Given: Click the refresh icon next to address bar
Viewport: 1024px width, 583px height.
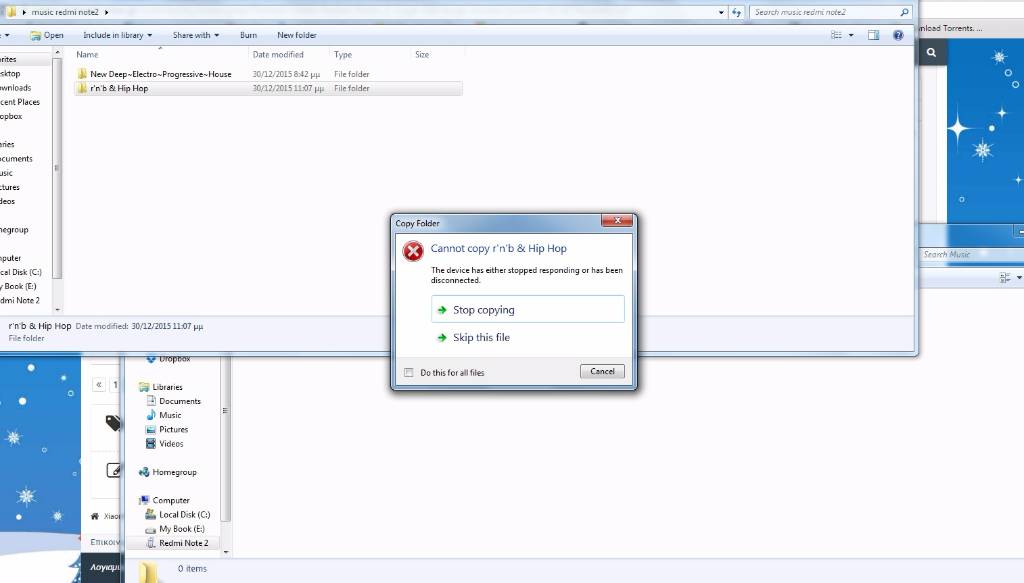Looking at the screenshot, I should pyautogui.click(x=736, y=12).
